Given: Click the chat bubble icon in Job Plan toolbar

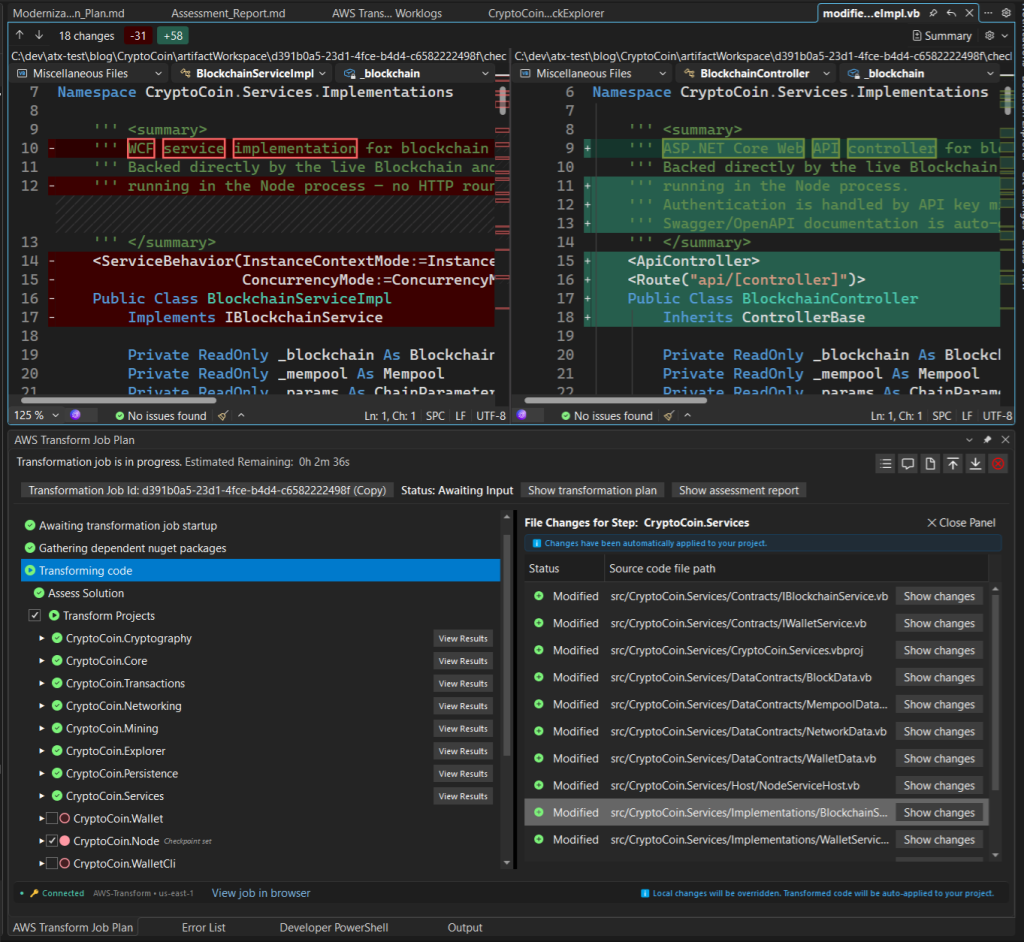Looking at the screenshot, I should point(908,464).
